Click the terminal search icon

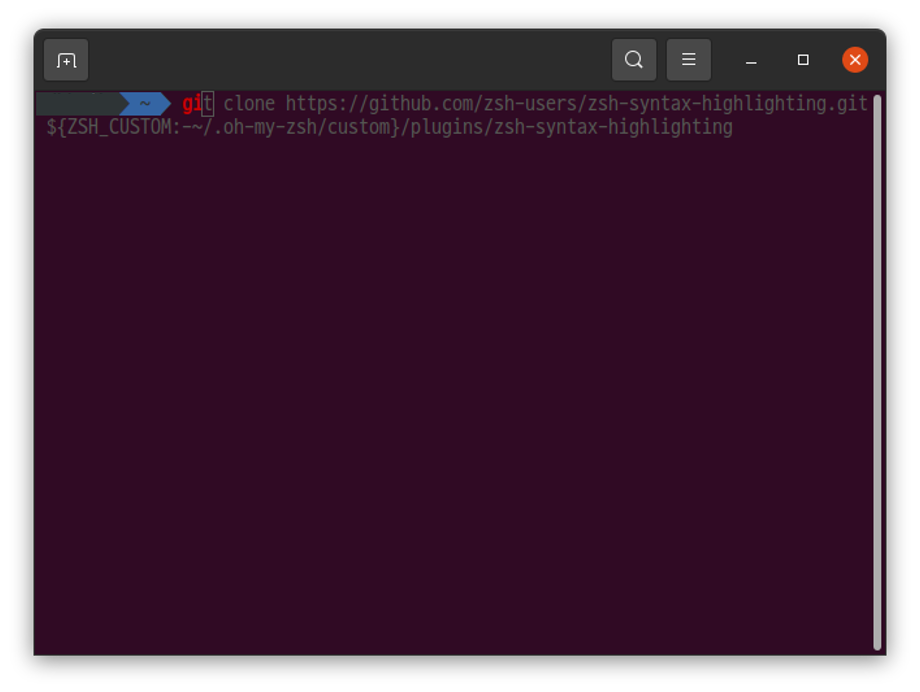[x=634, y=60]
